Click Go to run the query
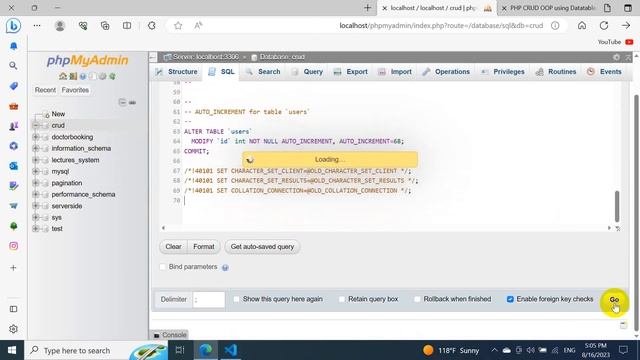The width and height of the screenshot is (640, 360). pos(614,300)
